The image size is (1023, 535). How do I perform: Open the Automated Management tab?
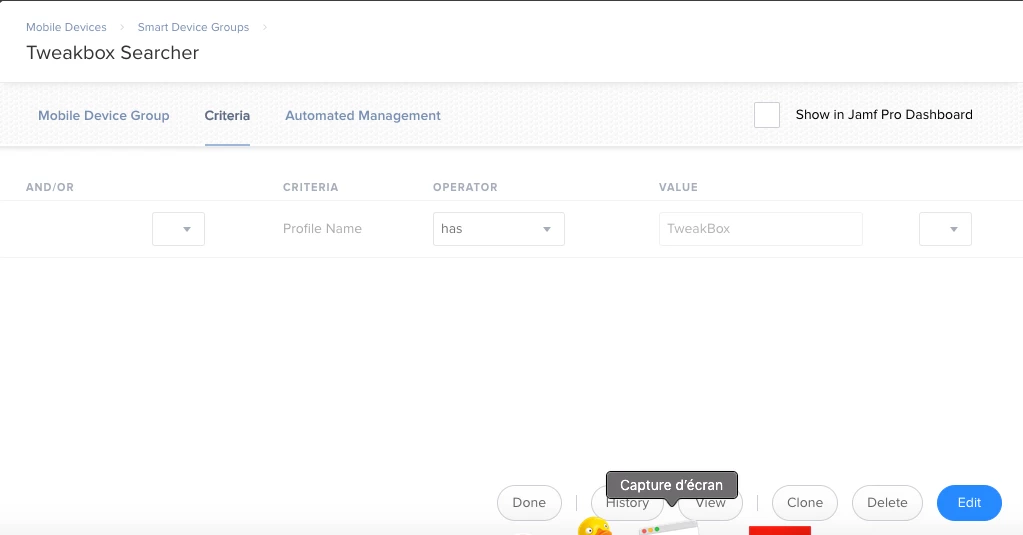point(363,115)
